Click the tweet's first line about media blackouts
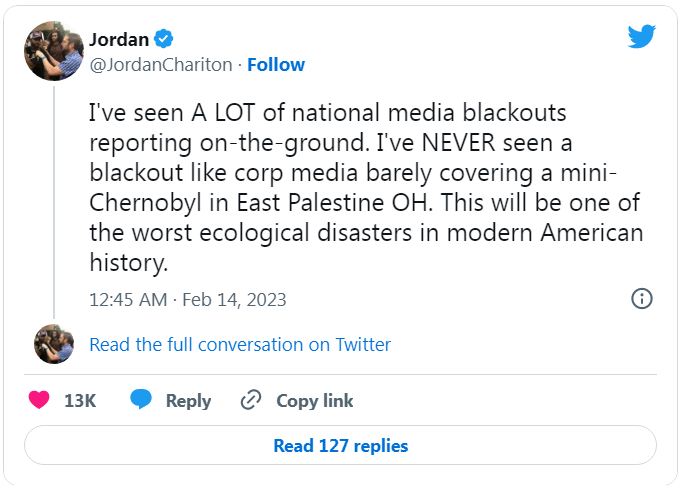Viewport: 683px width, 495px height. pos(328,115)
